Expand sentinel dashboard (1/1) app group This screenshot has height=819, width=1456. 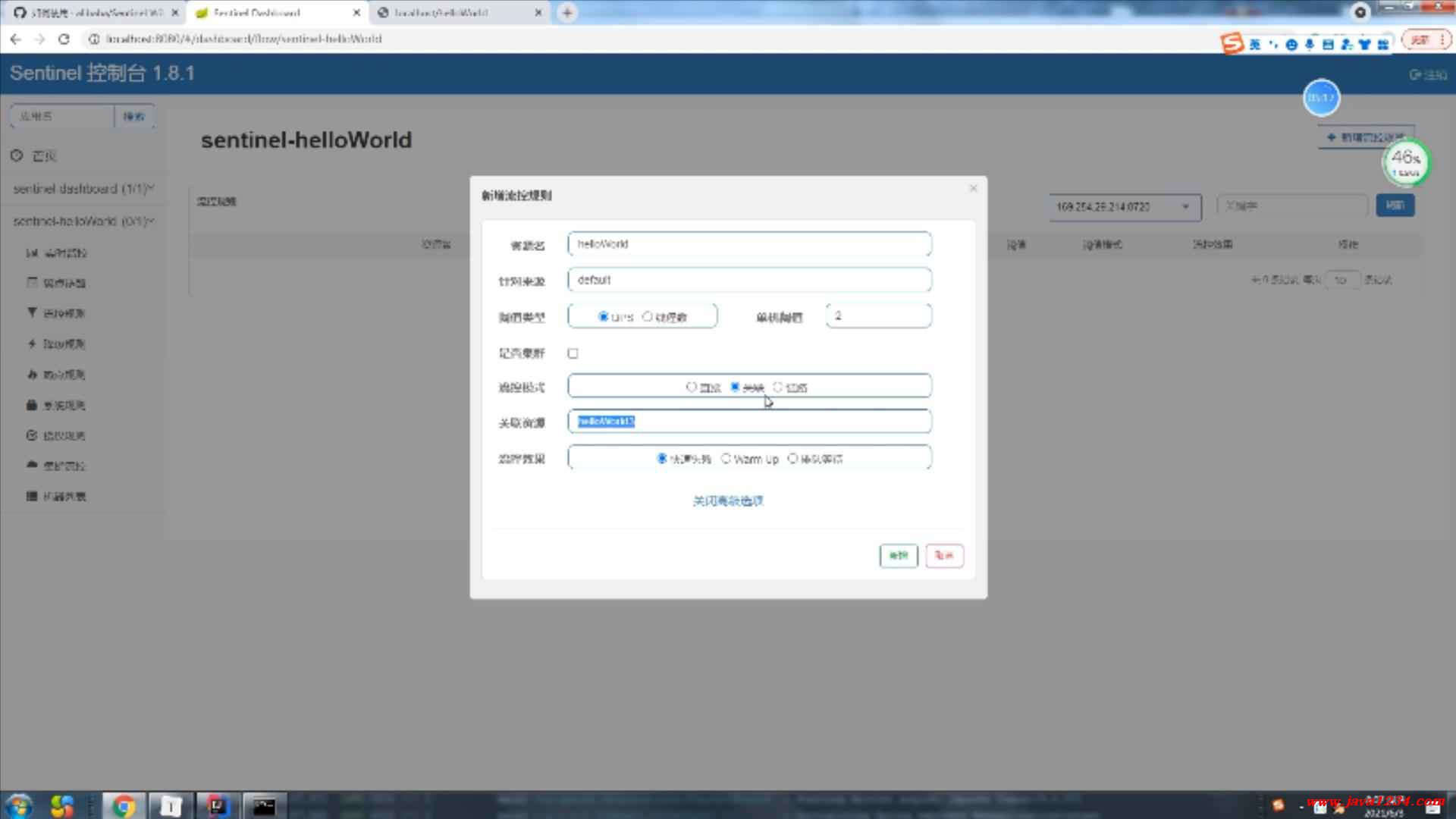click(x=83, y=188)
